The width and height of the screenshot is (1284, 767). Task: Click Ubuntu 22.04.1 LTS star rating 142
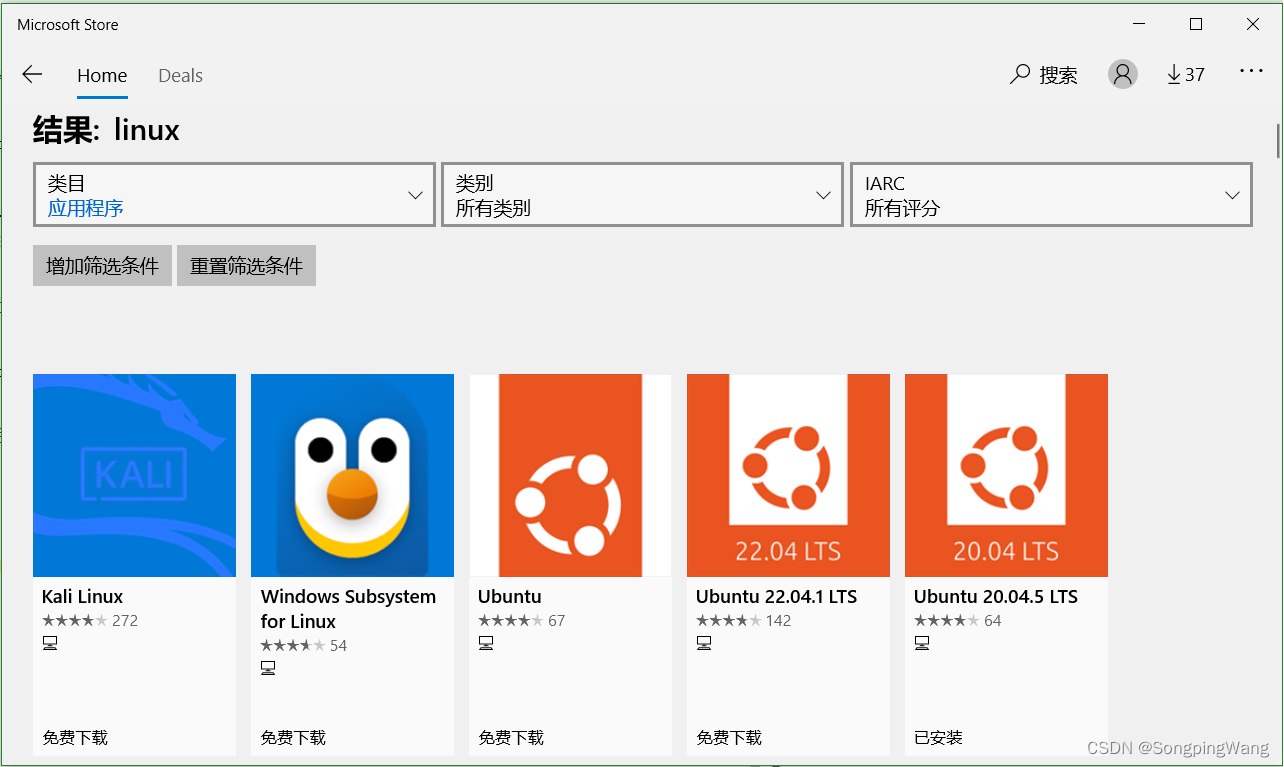click(x=744, y=620)
